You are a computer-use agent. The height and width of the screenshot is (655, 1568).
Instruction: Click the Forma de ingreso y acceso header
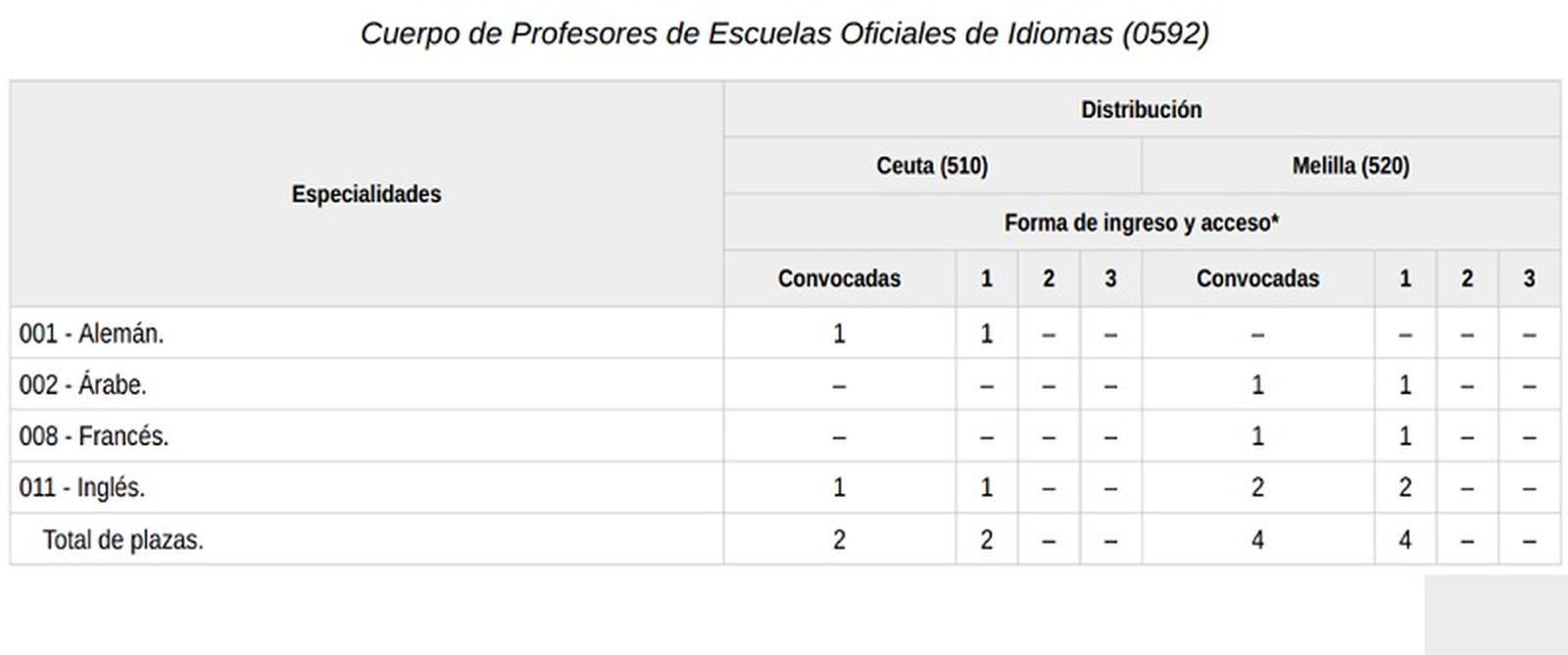point(1141,223)
